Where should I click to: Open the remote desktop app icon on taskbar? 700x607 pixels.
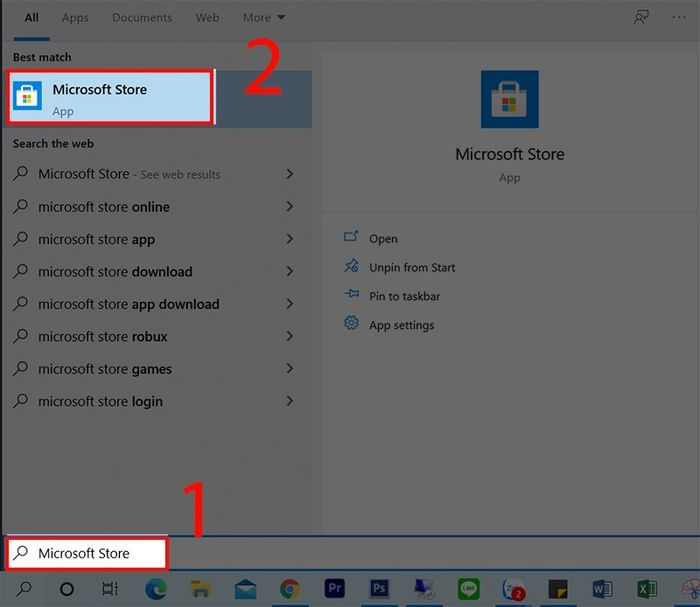pyautogui.click(x=424, y=589)
